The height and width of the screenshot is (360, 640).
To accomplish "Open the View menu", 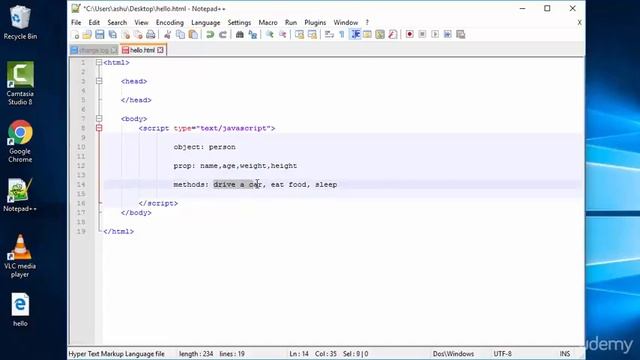I will pyautogui.click(x=141, y=22).
